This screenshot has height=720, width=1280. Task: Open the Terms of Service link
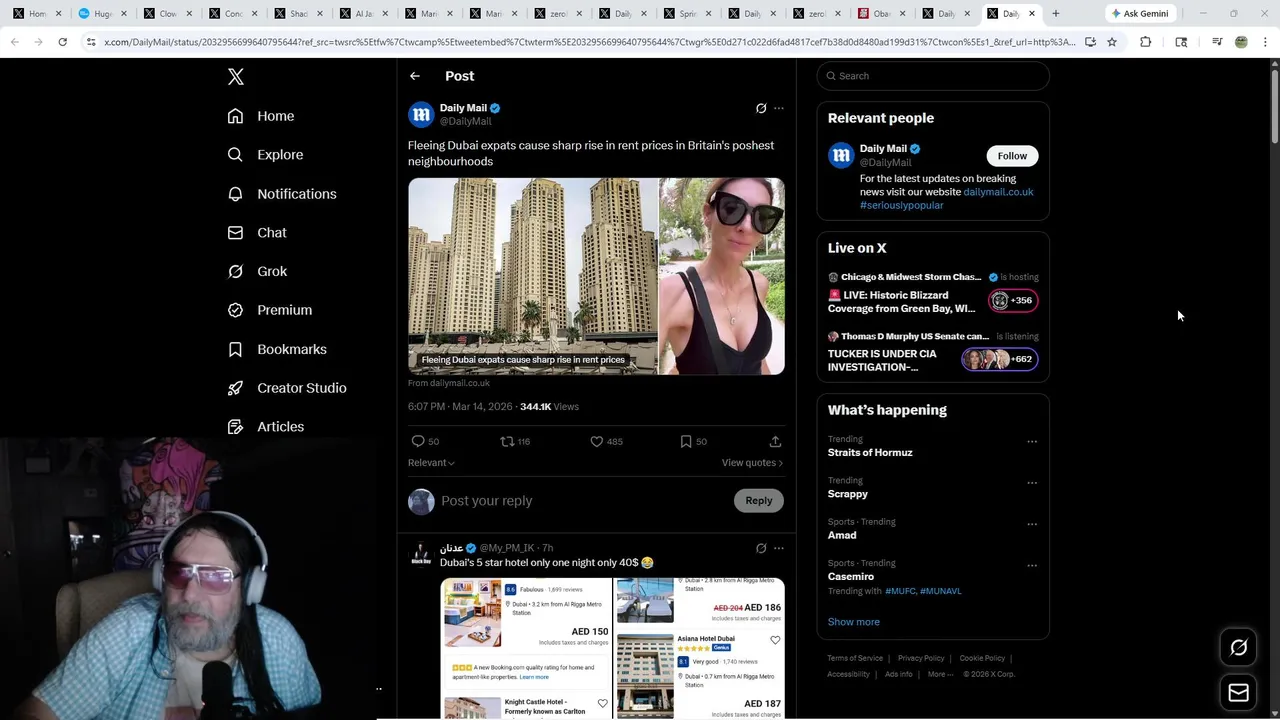855,658
